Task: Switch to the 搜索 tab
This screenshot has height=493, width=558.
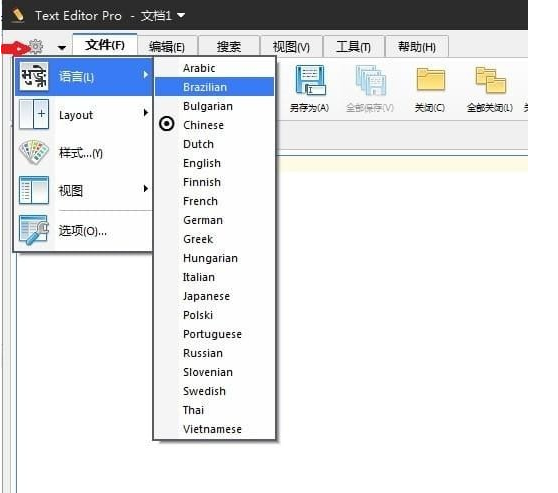Action: click(229, 47)
